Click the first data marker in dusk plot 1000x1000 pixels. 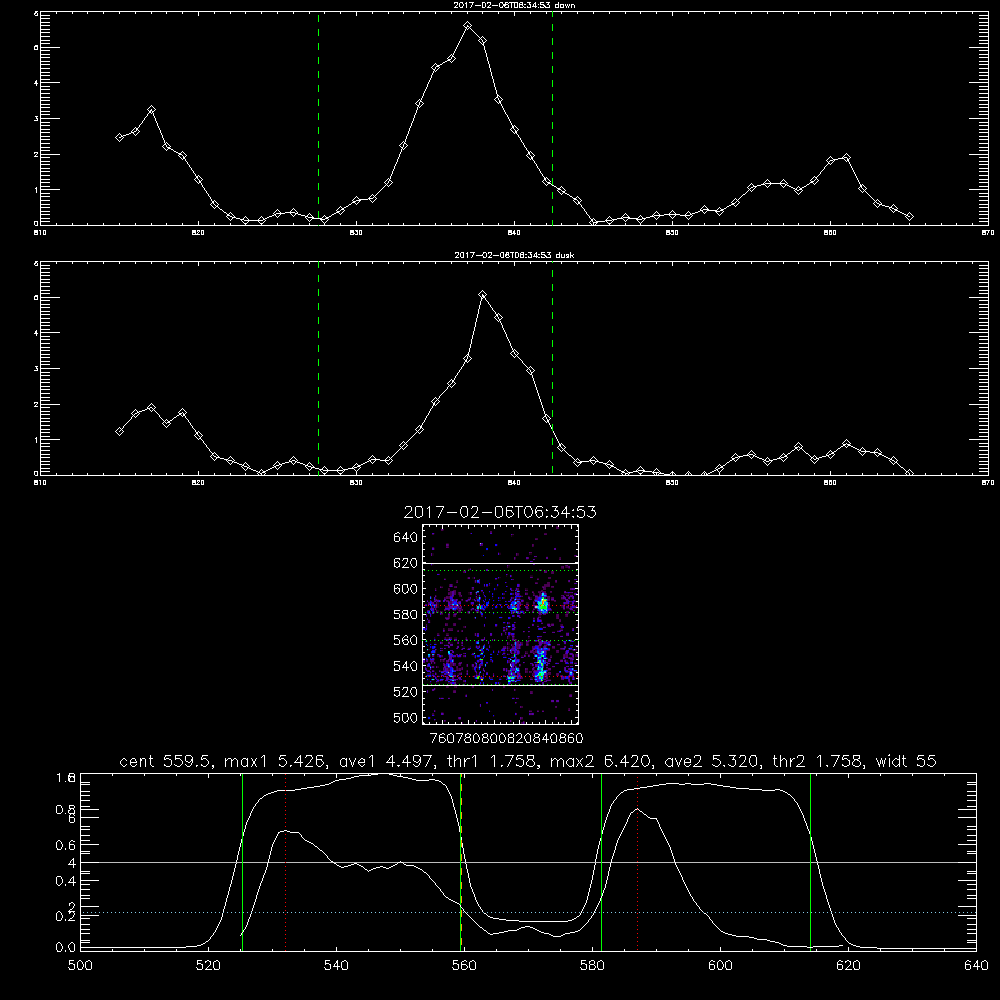(x=119, y=432)
